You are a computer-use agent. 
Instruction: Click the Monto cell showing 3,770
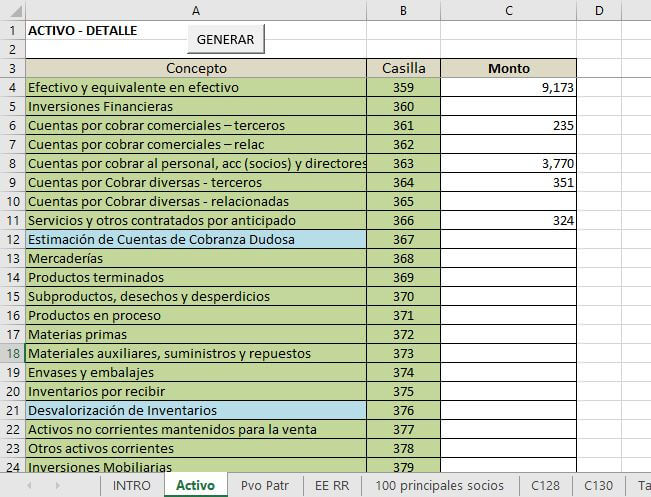pos(508,164)
